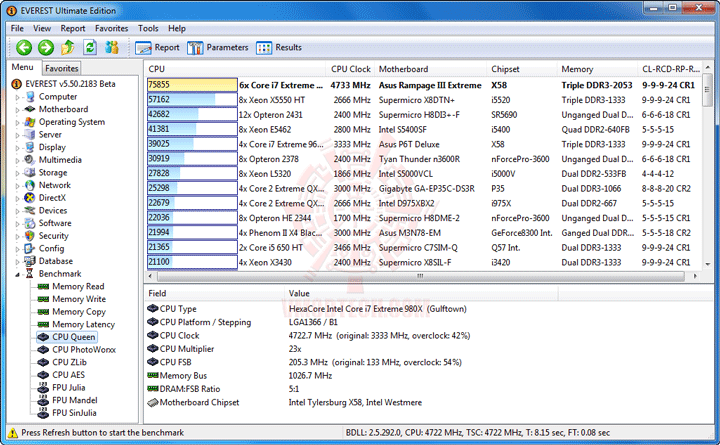Screen dimensions: 720x445
Task: Select the Config tree icon
Action: [30, 248]
